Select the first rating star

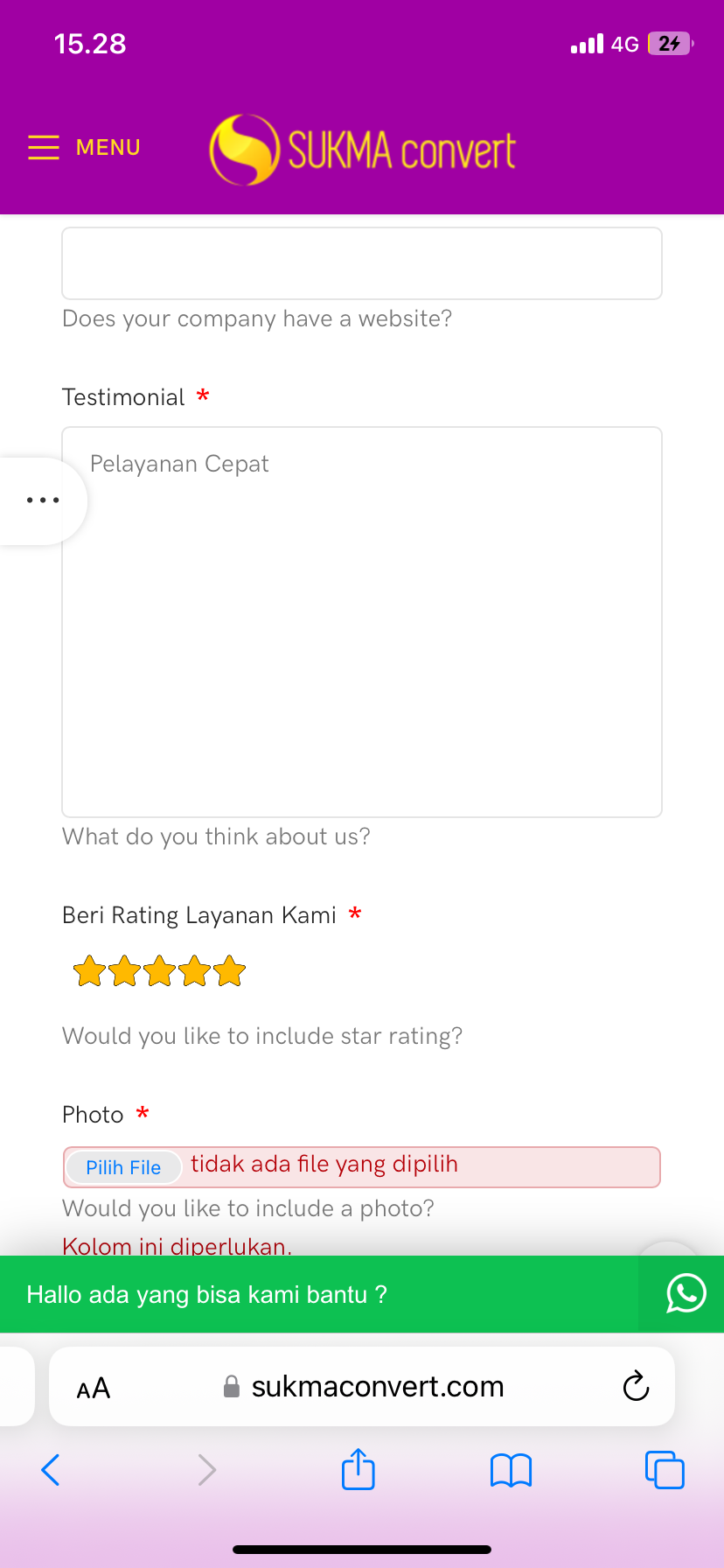pyautogui.click(x=89, y=971)
